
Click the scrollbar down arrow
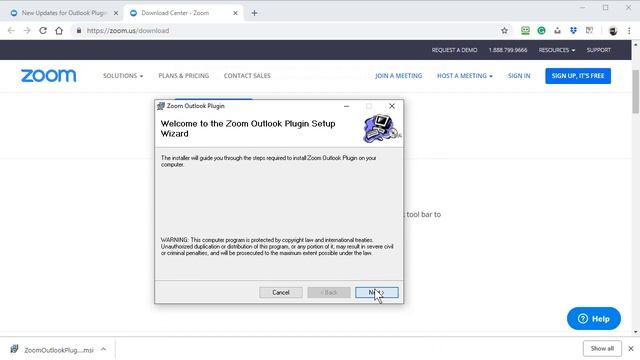(636, 332)
